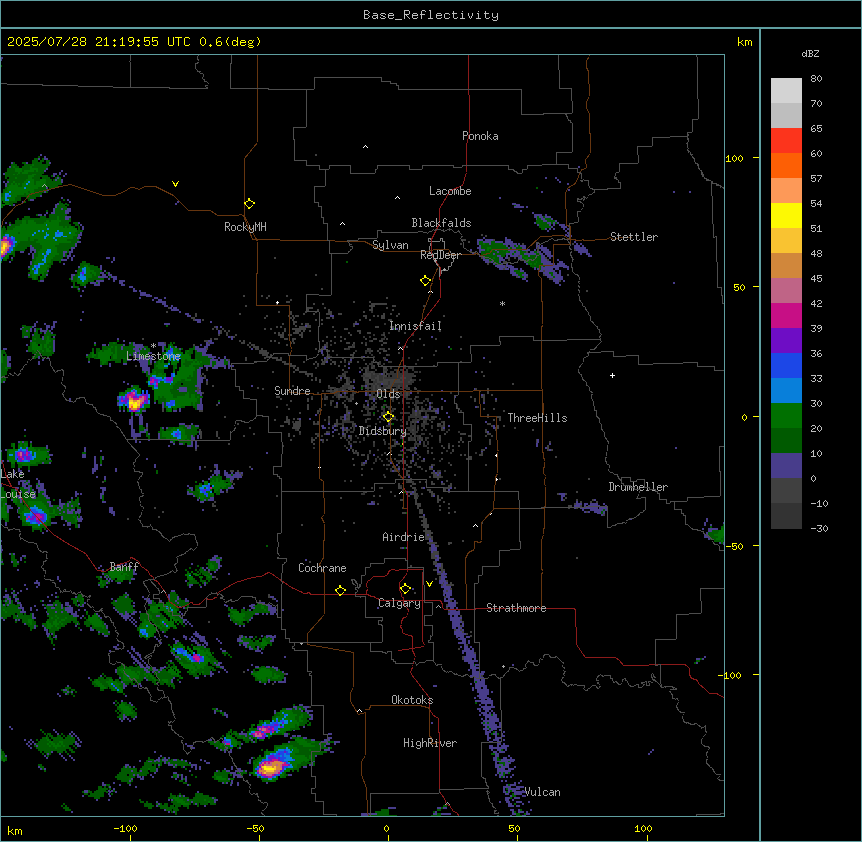Select the yellow diamond marker below Cochrane
The width and height of the screenshot is (862, 842).
[340, 590]
